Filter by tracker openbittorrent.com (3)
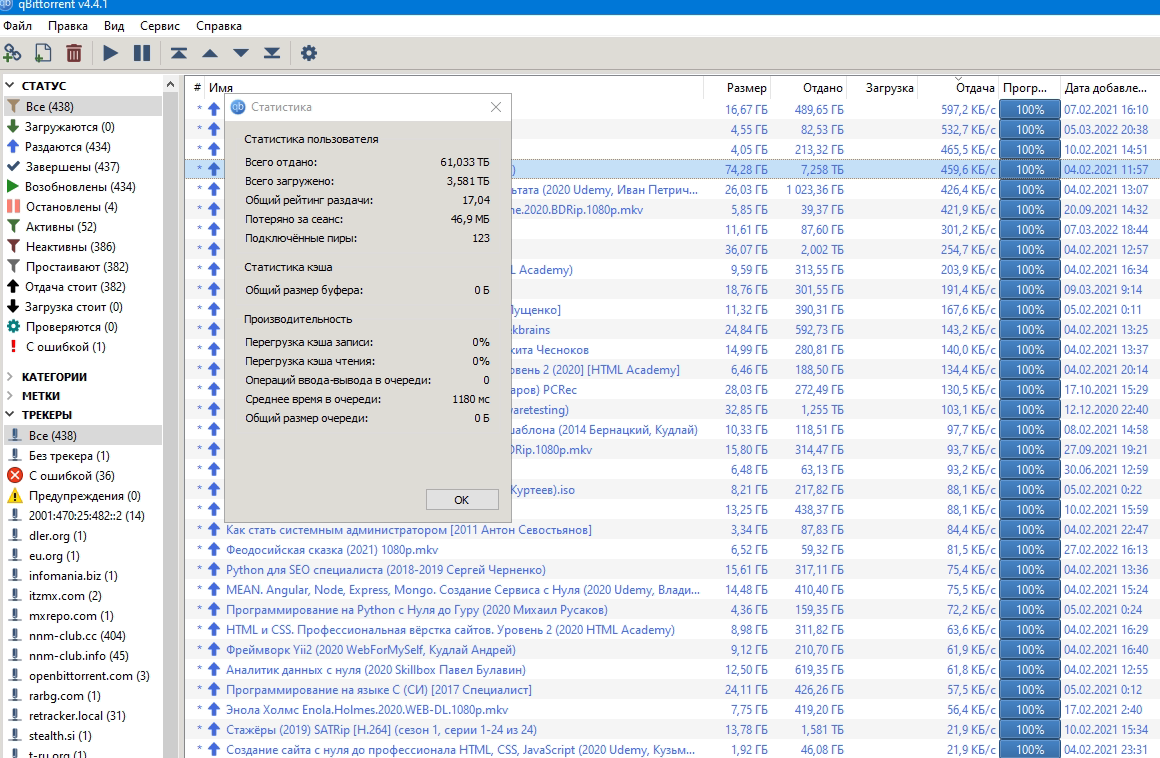 click(83, 675)
